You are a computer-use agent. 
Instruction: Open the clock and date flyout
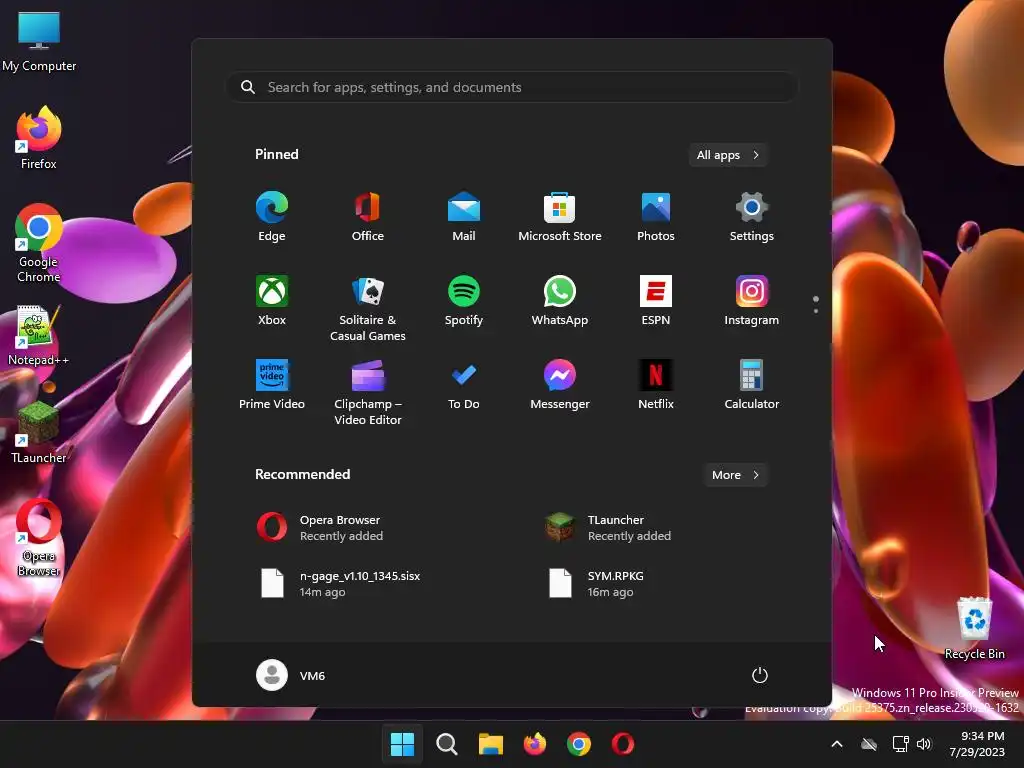977,744
